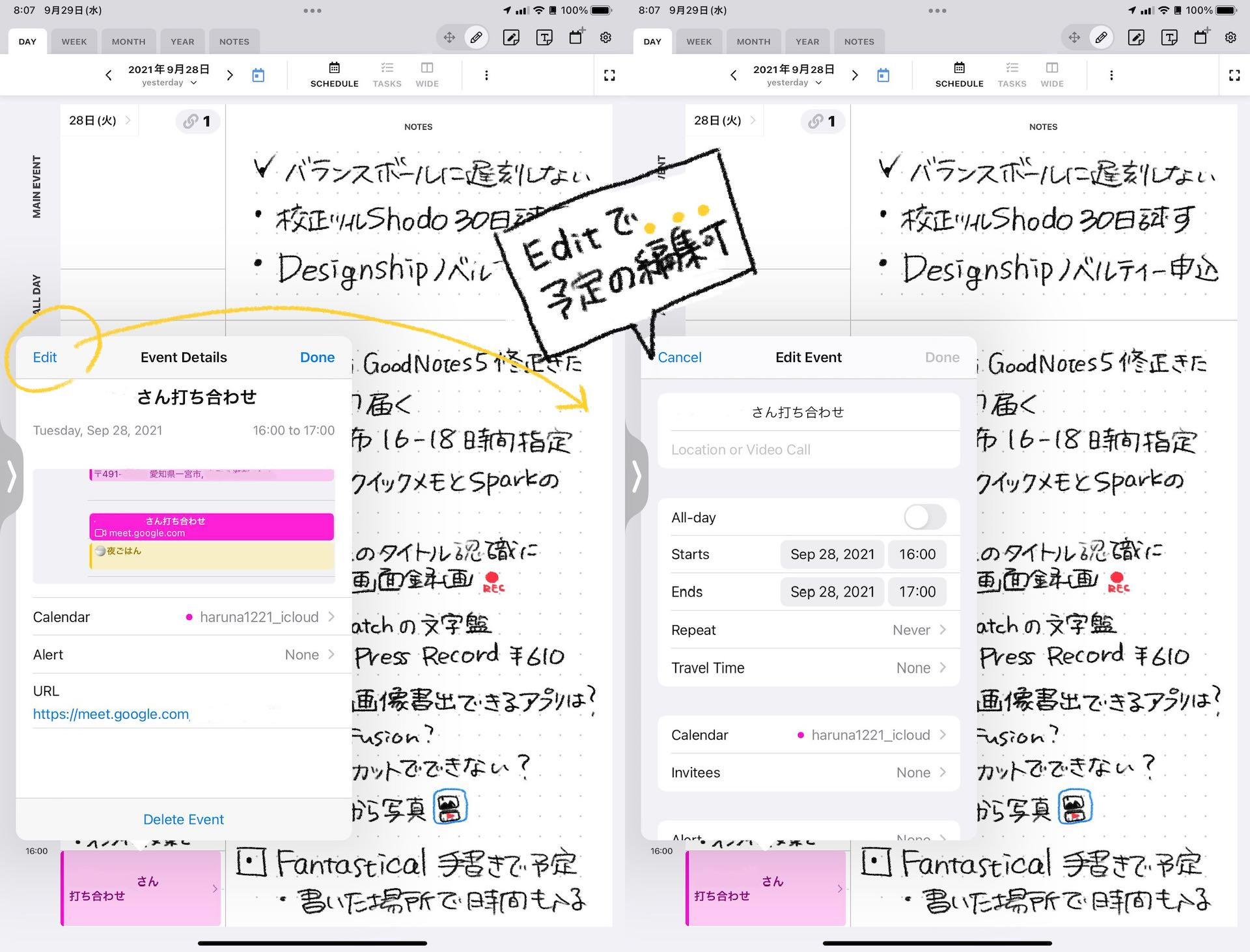Jump to today calendar icon in right window
Viewport: 1250px width, 952px height.
[x=883, y=76]
